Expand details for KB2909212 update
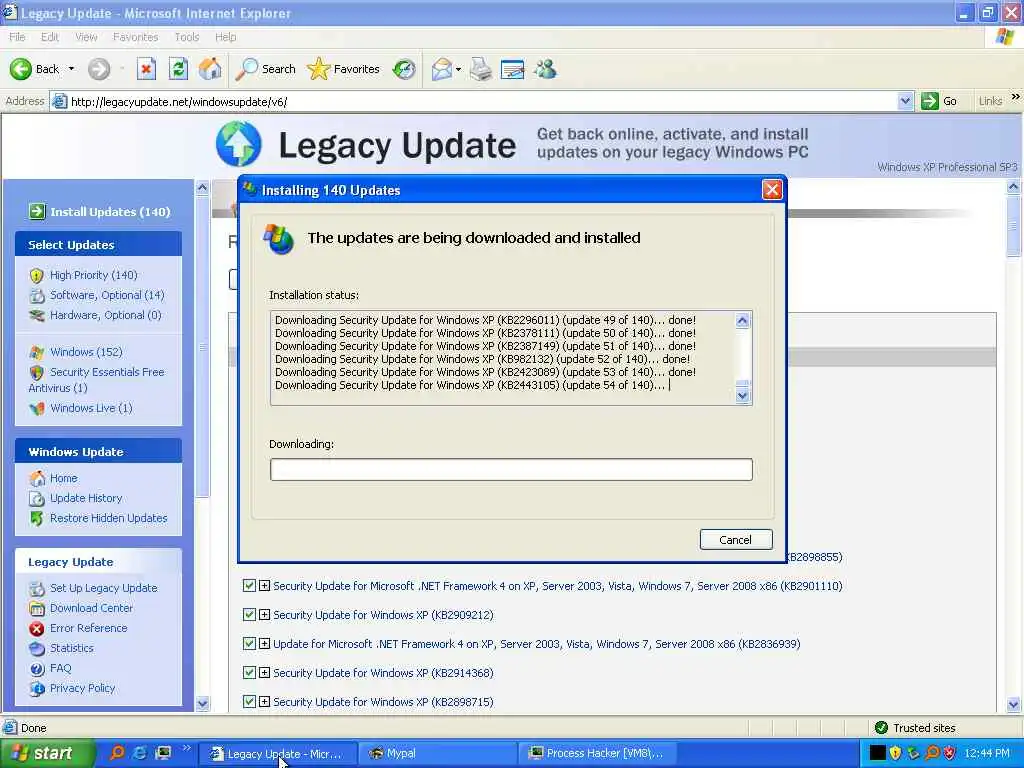 coord(264,615)
